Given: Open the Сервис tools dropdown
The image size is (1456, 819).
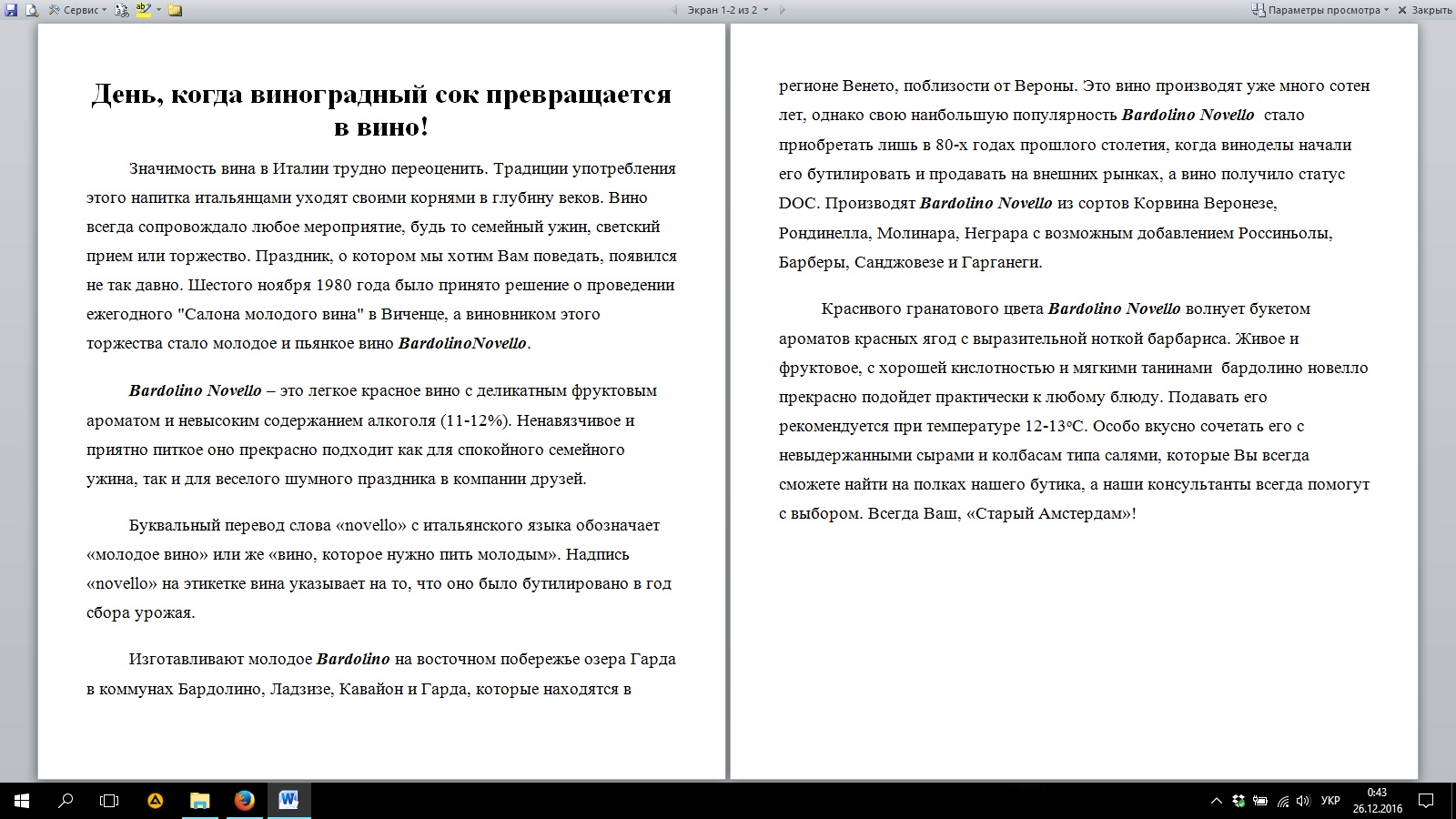Looking at the screenshot, I should click(77, 10).
